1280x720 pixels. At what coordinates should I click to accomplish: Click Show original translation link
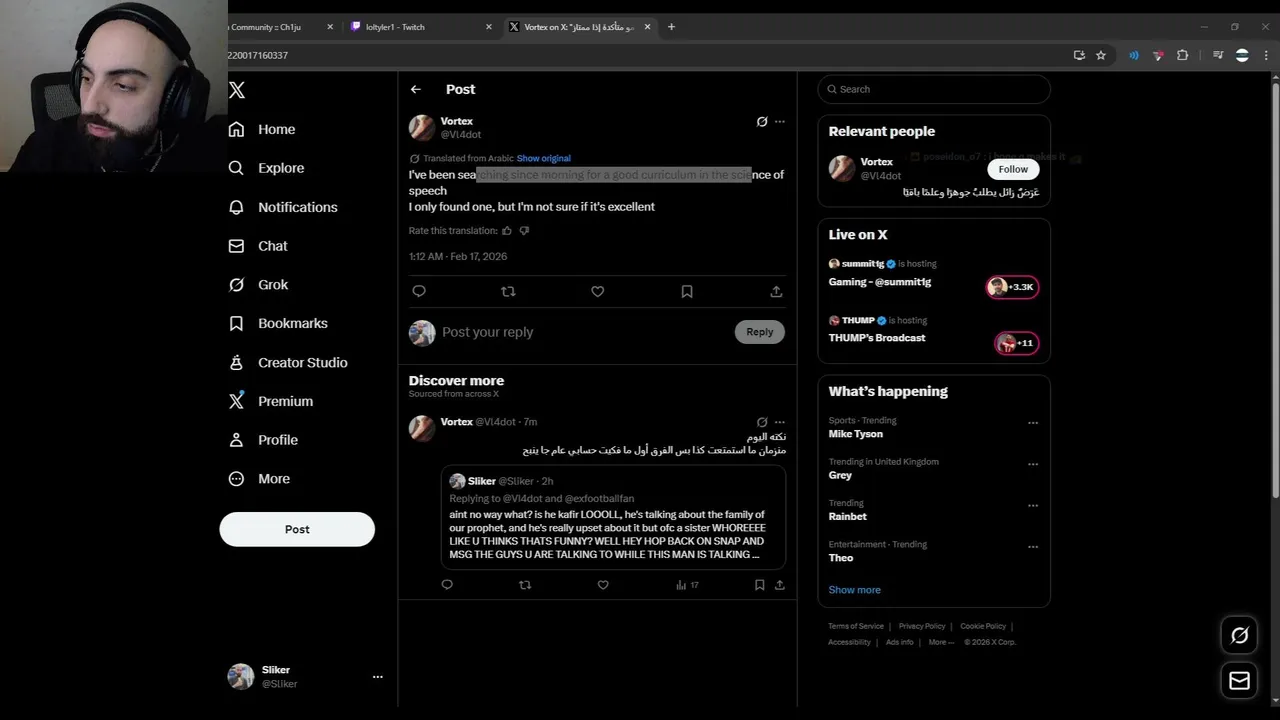[544, 158]
